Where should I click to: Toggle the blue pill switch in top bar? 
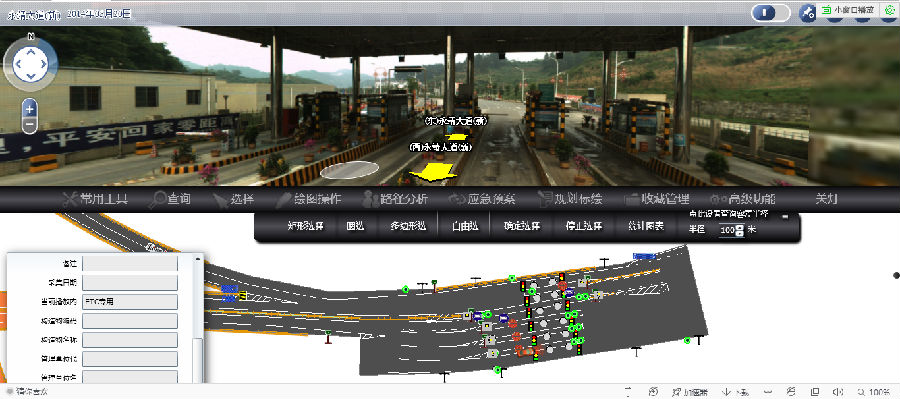click(770, 13)
